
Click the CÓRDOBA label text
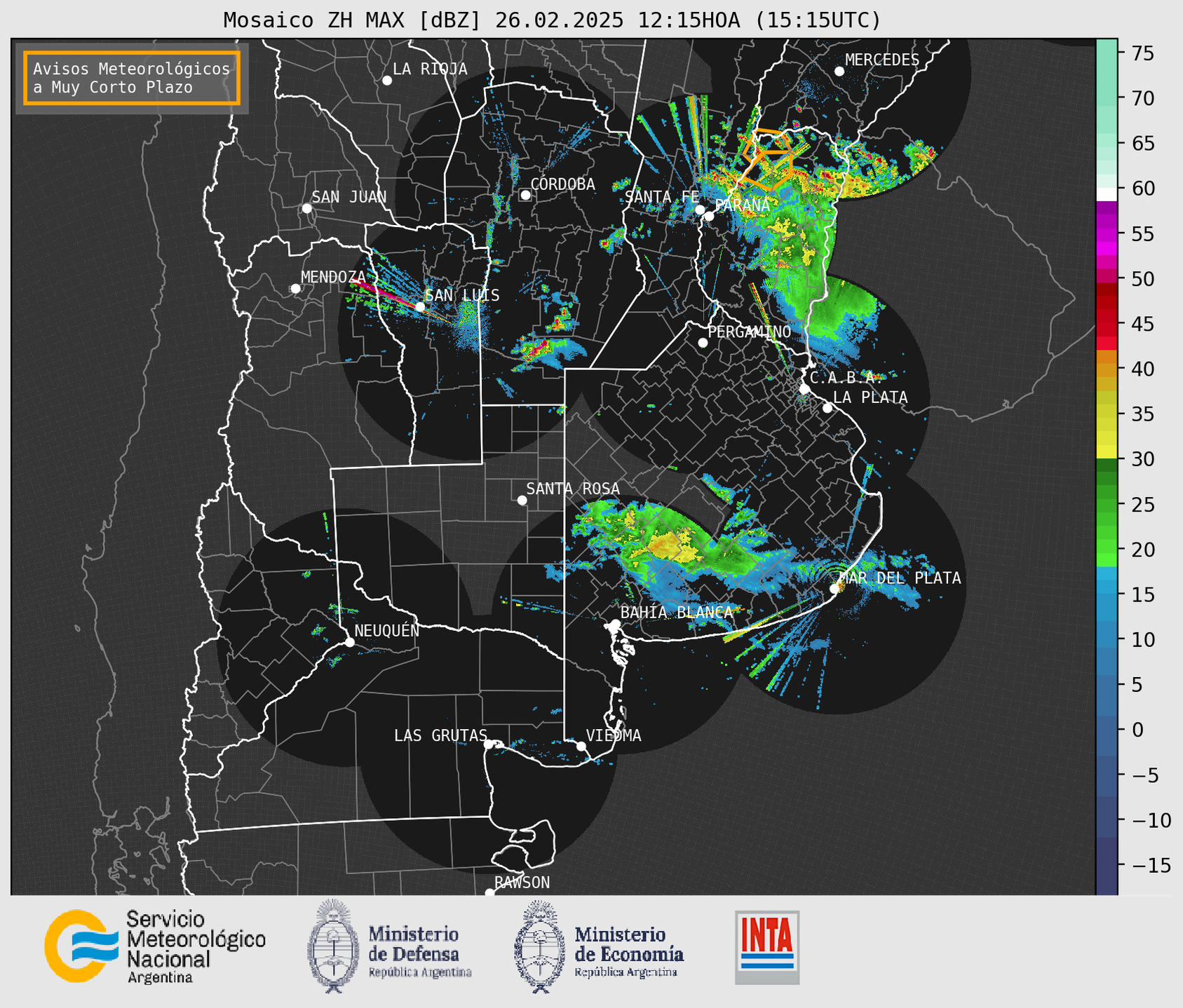pos(563,184)
